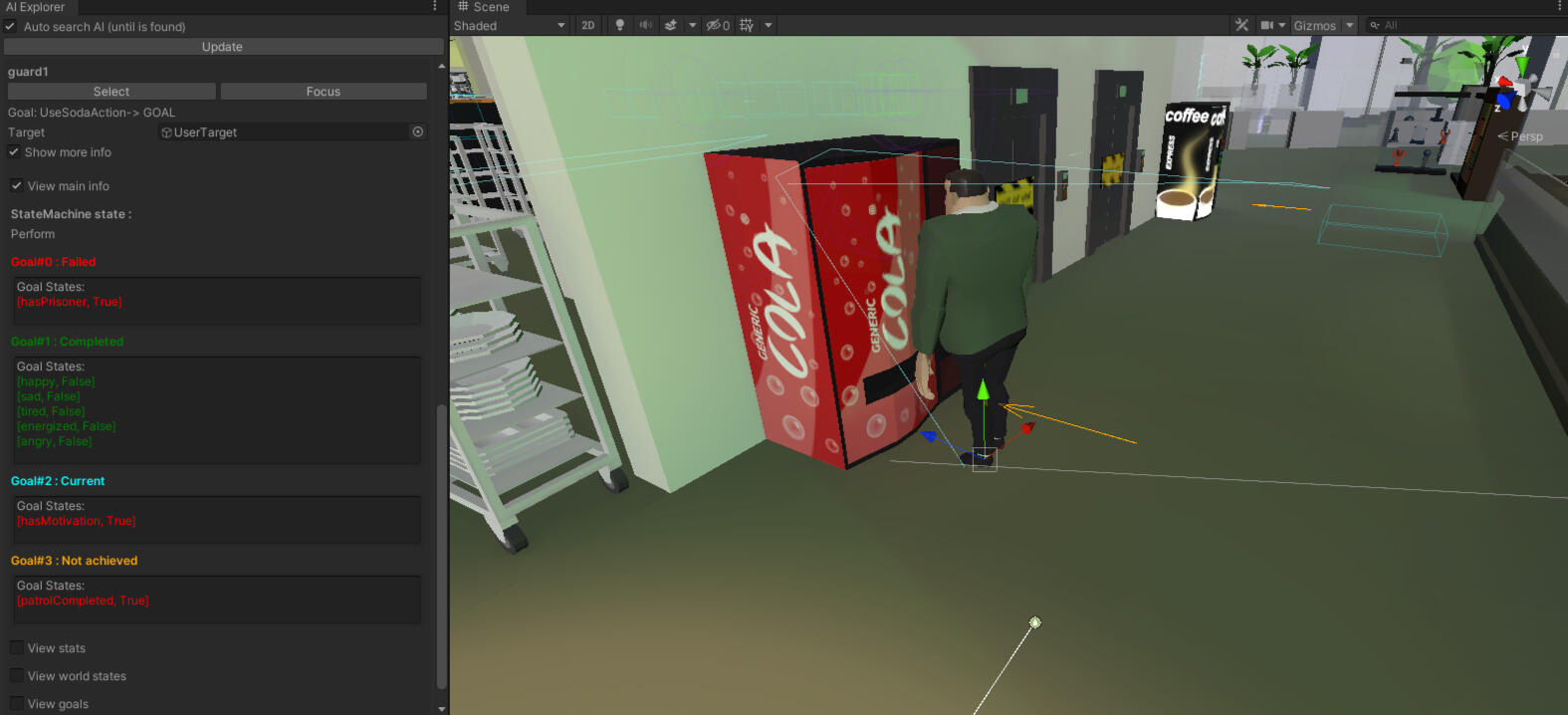
Task: Disable the Show more info checkbox
Action: click(x=14, y=152)
